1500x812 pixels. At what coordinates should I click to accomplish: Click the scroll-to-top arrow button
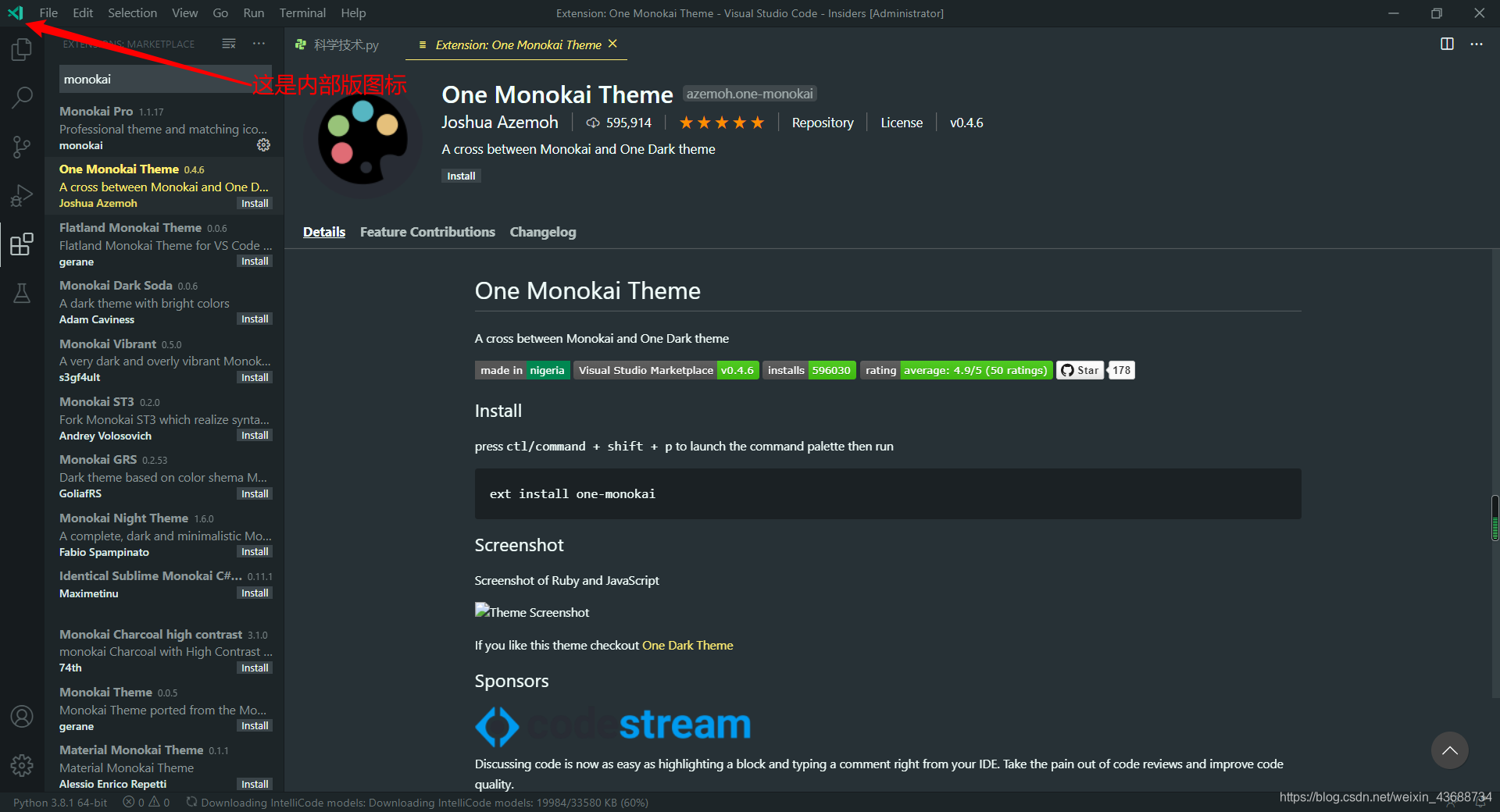click(x=1450, y=750)
